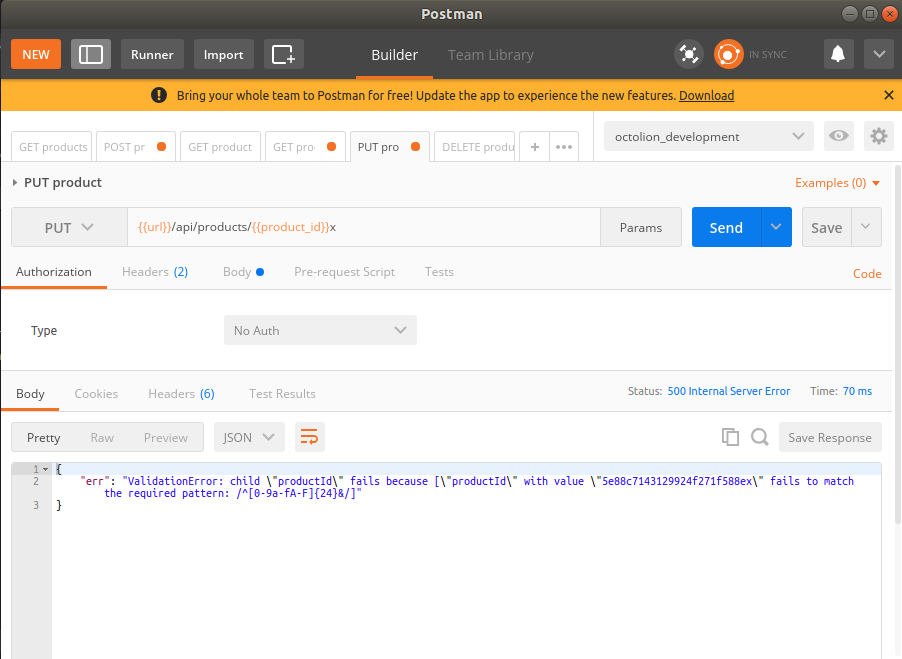Click the Params button

pyautogui.click(x=641, y=227)
